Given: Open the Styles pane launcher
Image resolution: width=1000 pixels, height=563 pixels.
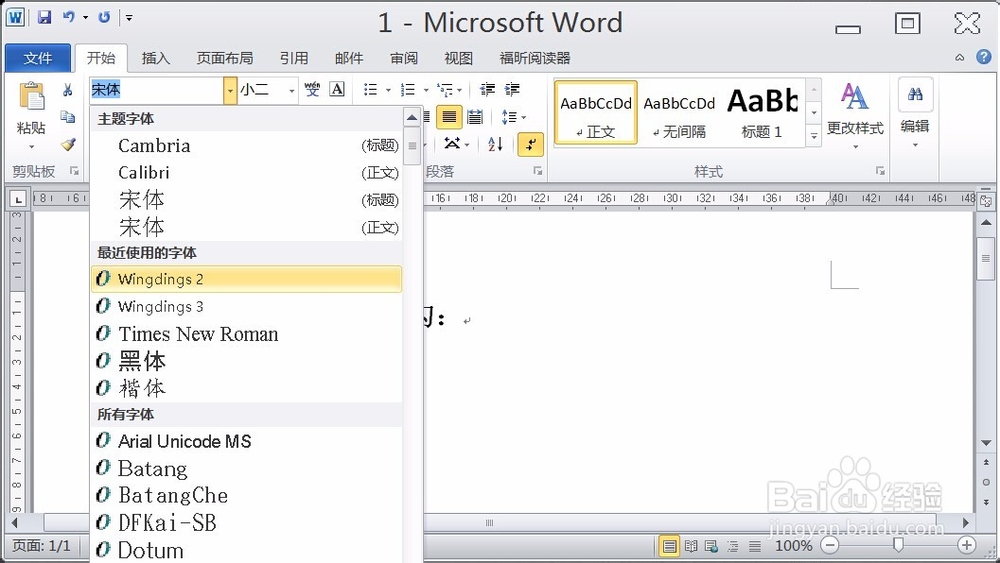Looking at the screenshot, I should tap(880, 171).
